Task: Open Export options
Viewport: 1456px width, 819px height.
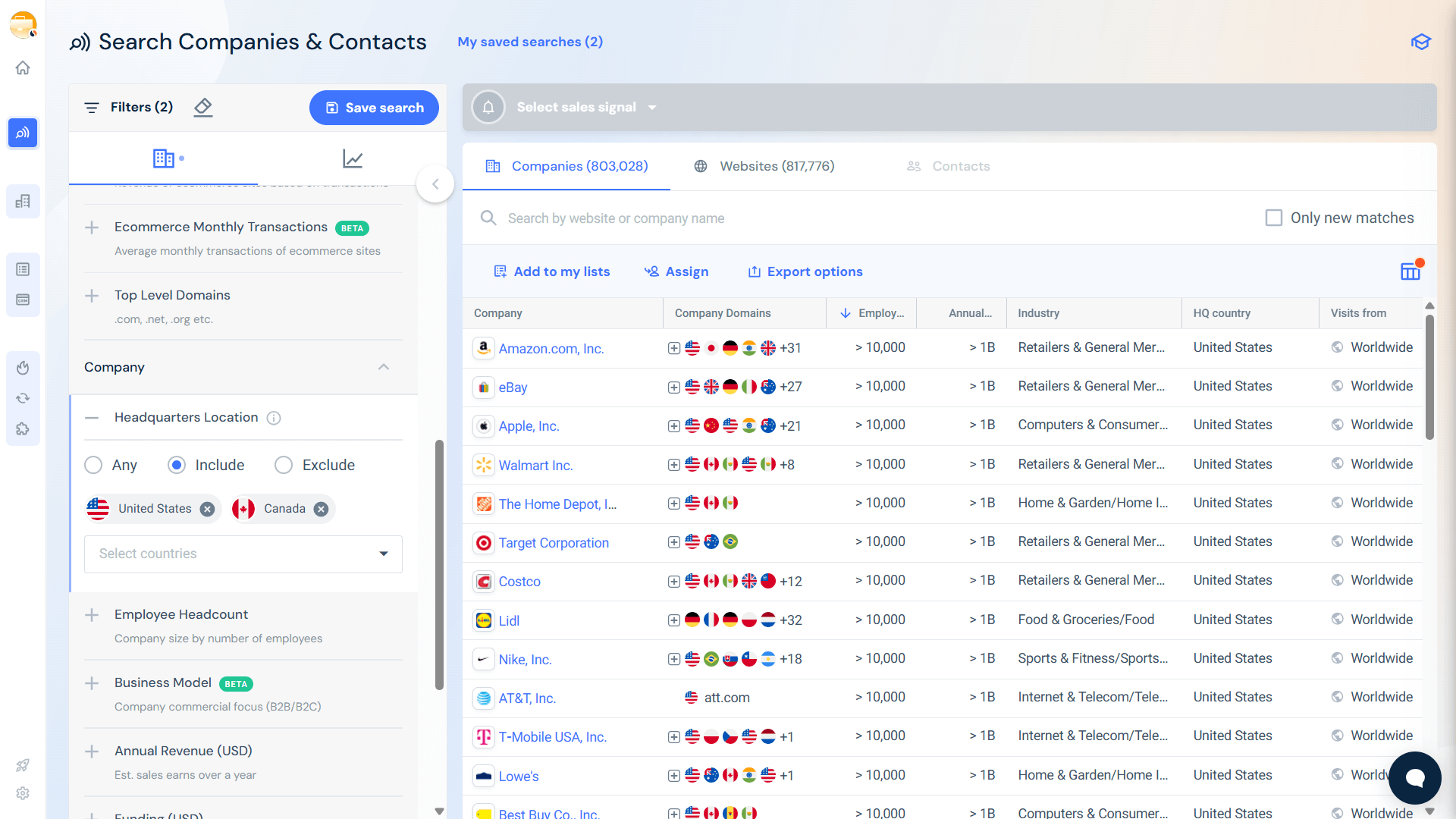Action: tap(805, 271)
